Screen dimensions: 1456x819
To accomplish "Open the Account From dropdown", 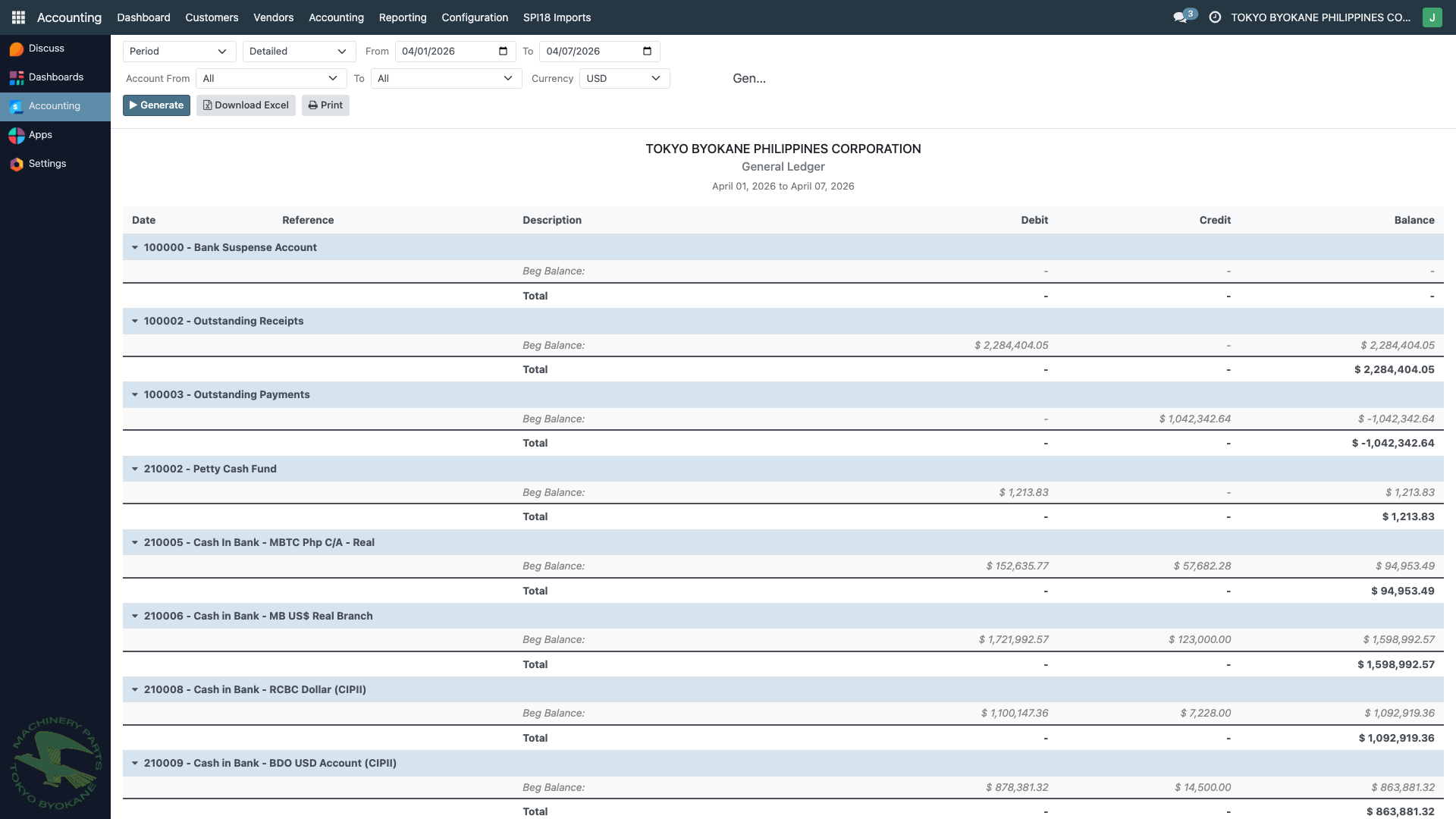I will (271, 78).
